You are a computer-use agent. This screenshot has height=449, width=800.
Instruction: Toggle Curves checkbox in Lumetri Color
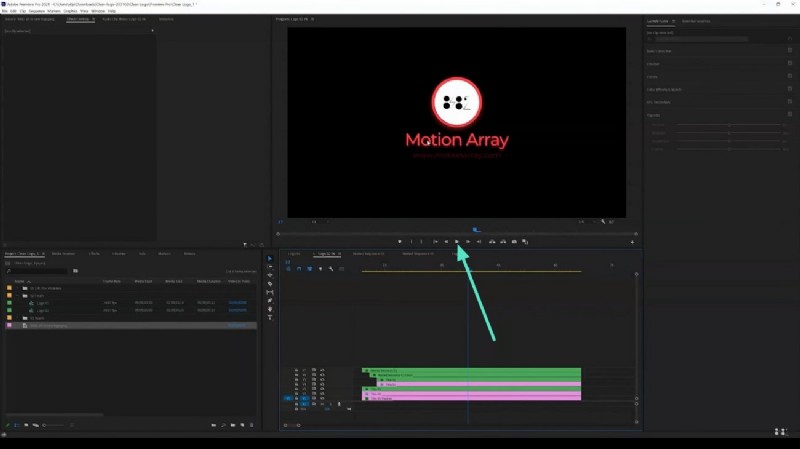tap(790, 76)
